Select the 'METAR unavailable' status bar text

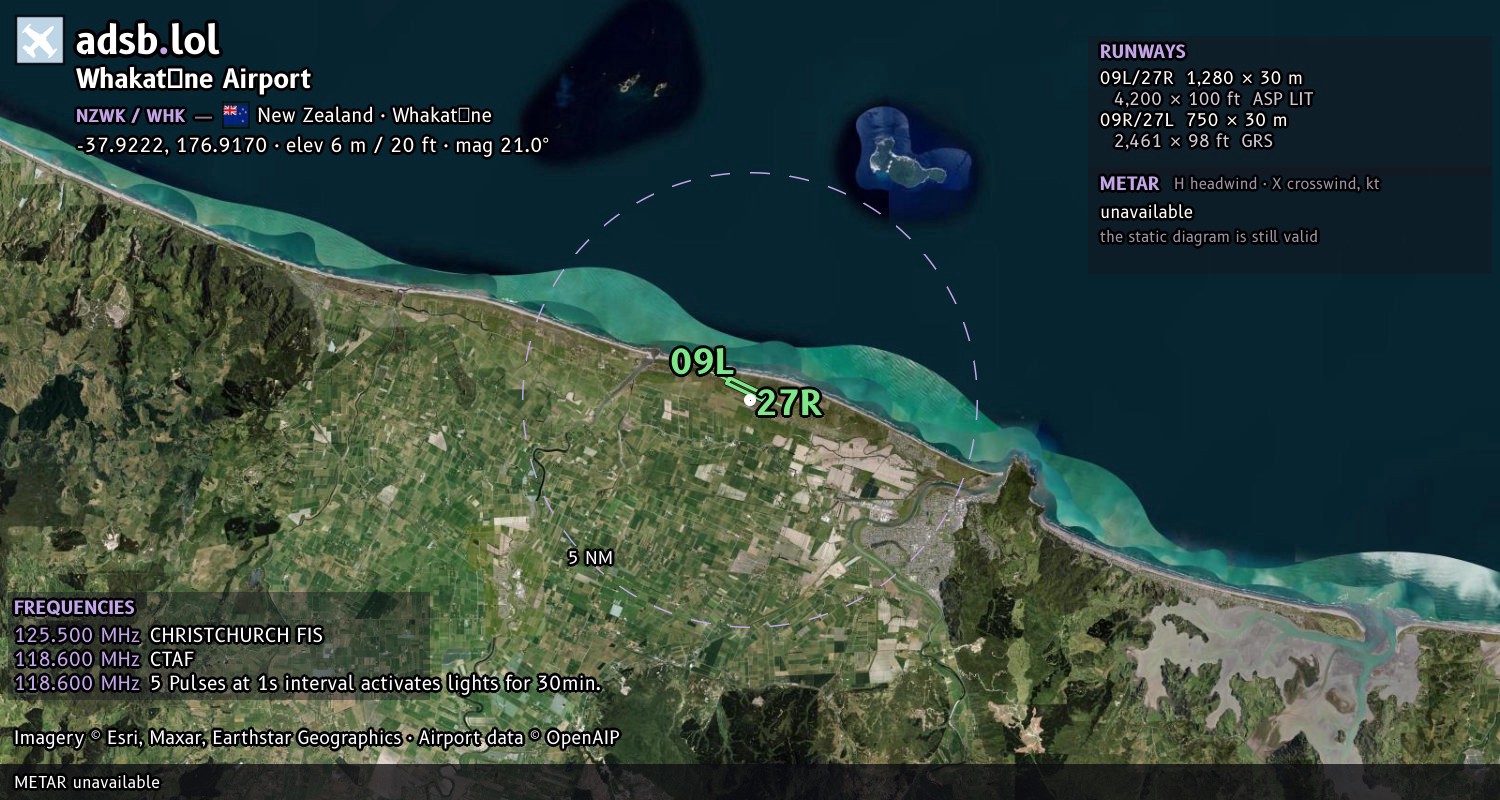pyautogui.click(x=87, y=782)
